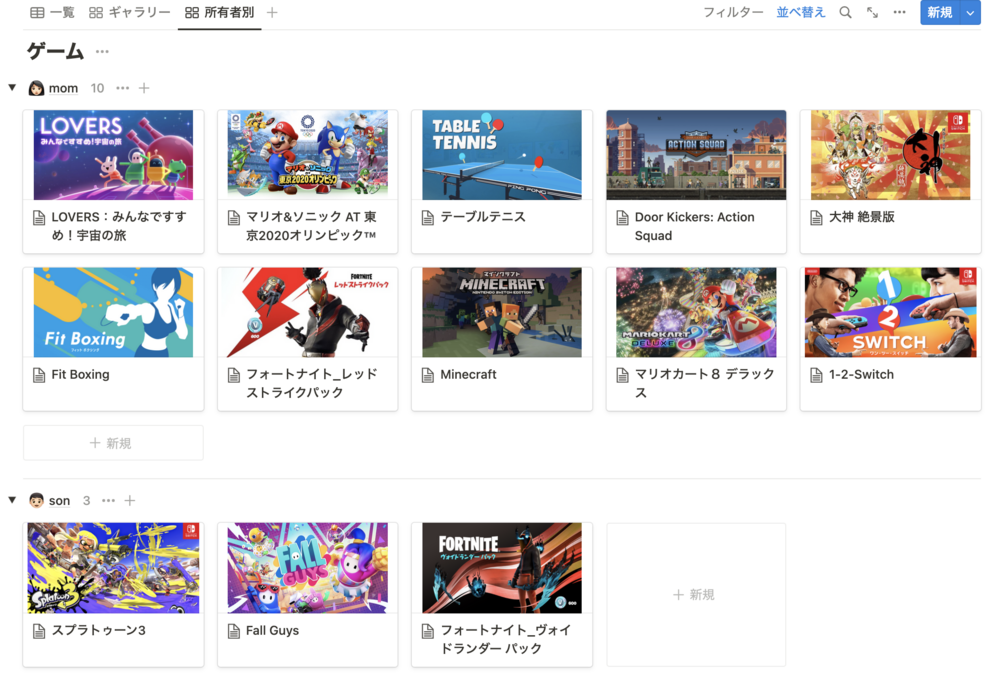The width and height of the screenshot is (1005, 681).
Task: Click the son group name label
Action: (x=60, y=500)
